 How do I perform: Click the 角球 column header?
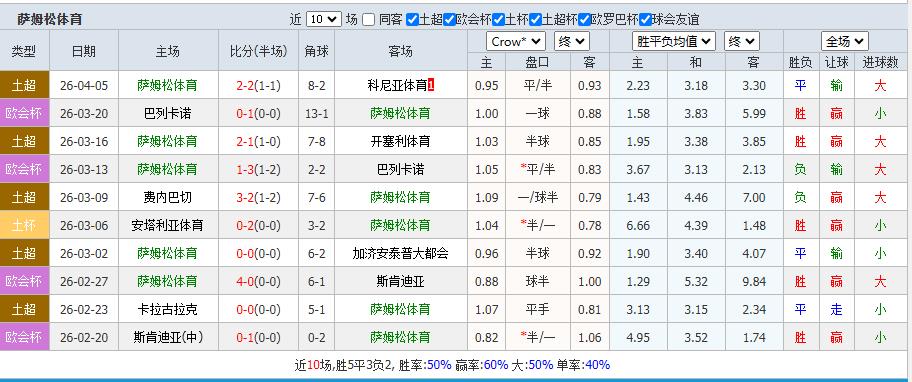coord(316,51)
